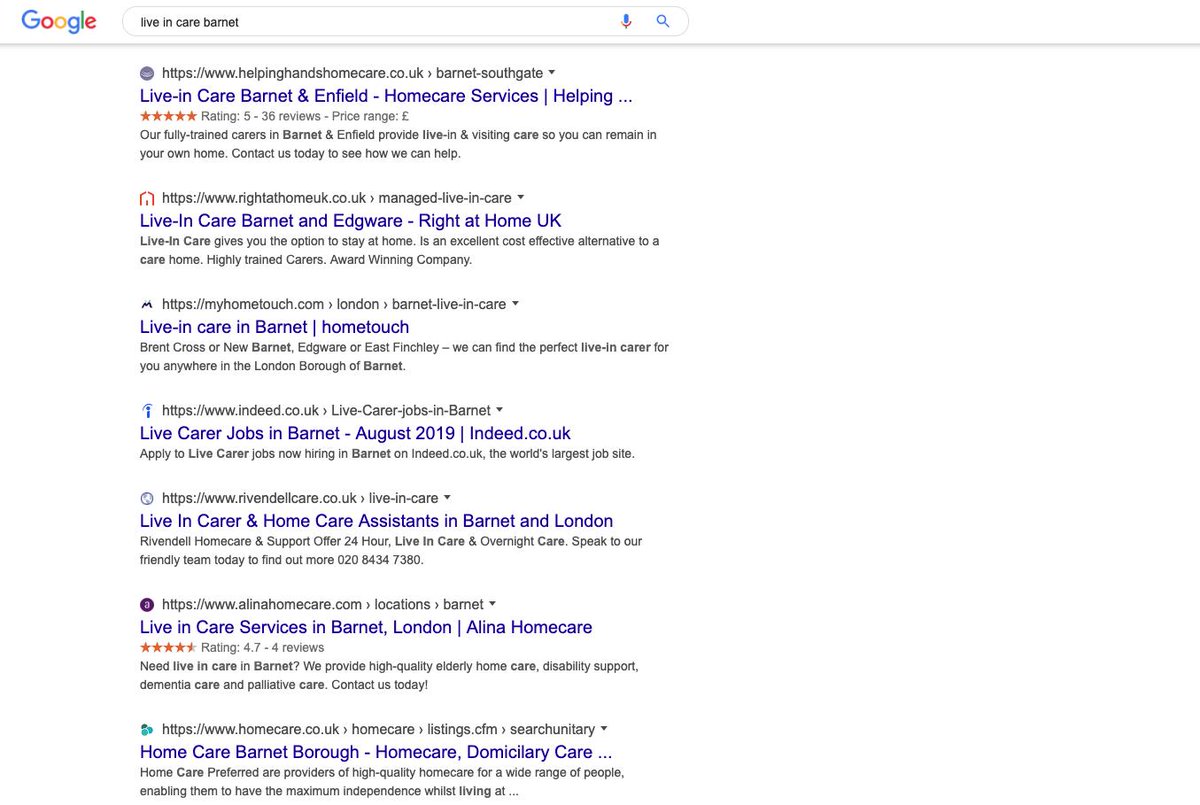1200x805 pixels.
Task: Click the voice search microphone icon
Action: [x=626, y=21]
